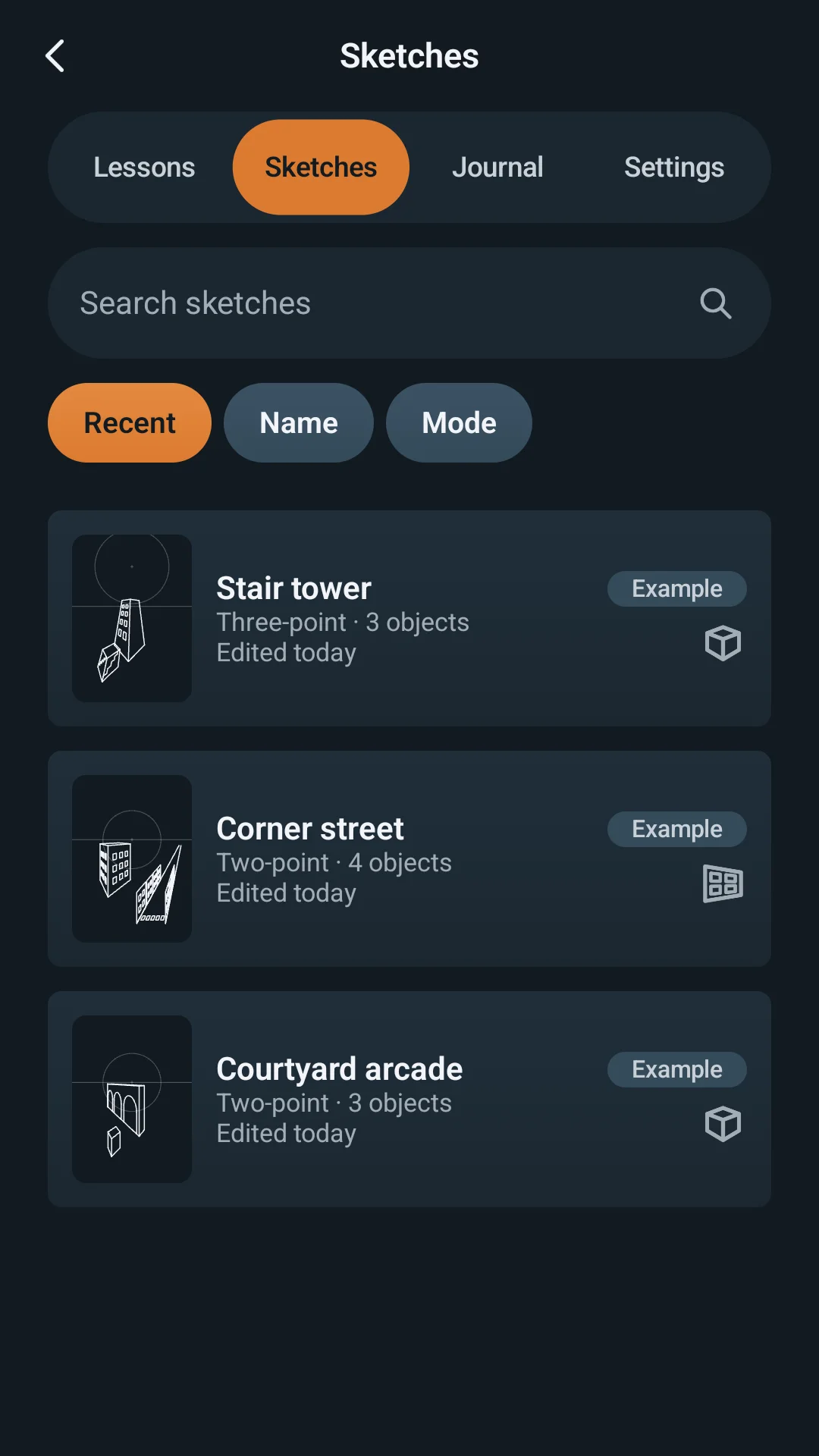
Task: Open the Stair tower sketch thumbnail
Action: (132, 618)
